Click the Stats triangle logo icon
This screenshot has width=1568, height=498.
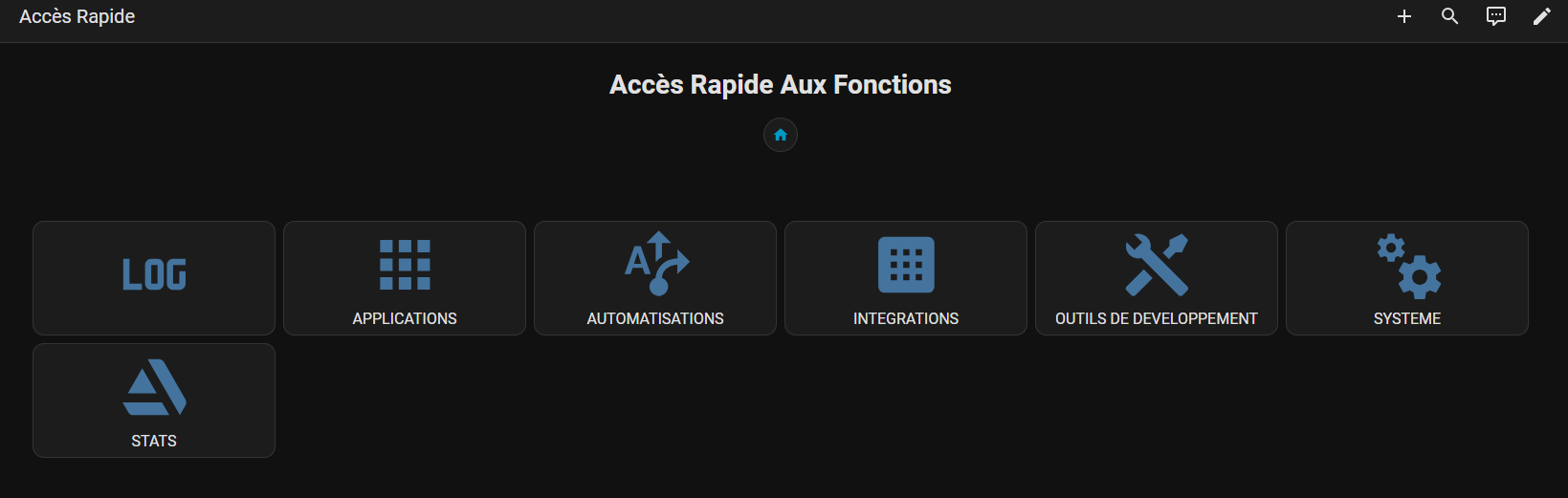click(154, 387)
